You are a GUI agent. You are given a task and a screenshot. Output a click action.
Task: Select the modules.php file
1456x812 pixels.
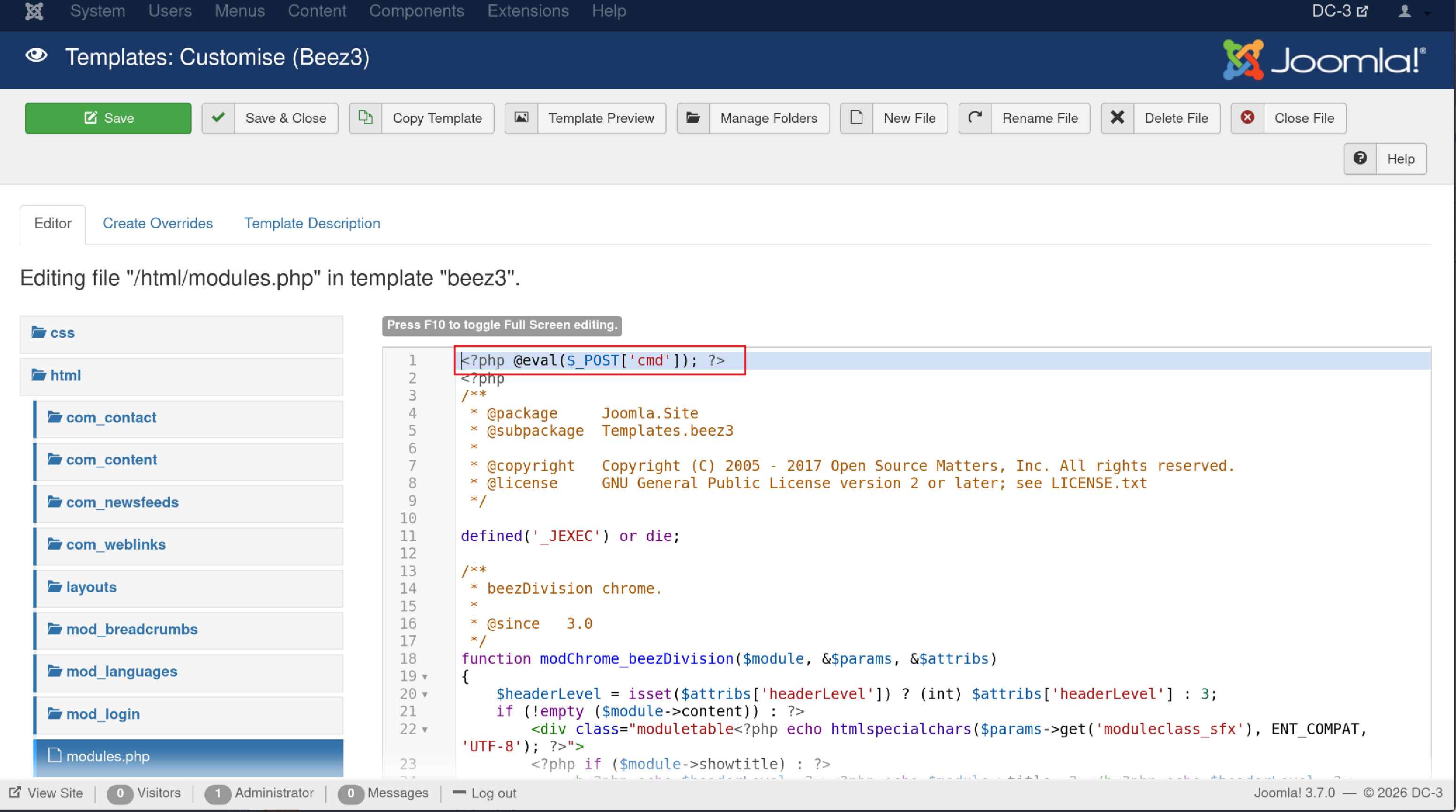click(x=188, y=757)
